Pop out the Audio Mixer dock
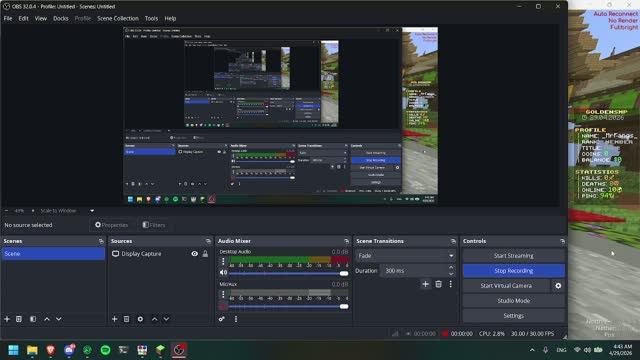This screenshot has height=360, width=640. click(347, 241)
